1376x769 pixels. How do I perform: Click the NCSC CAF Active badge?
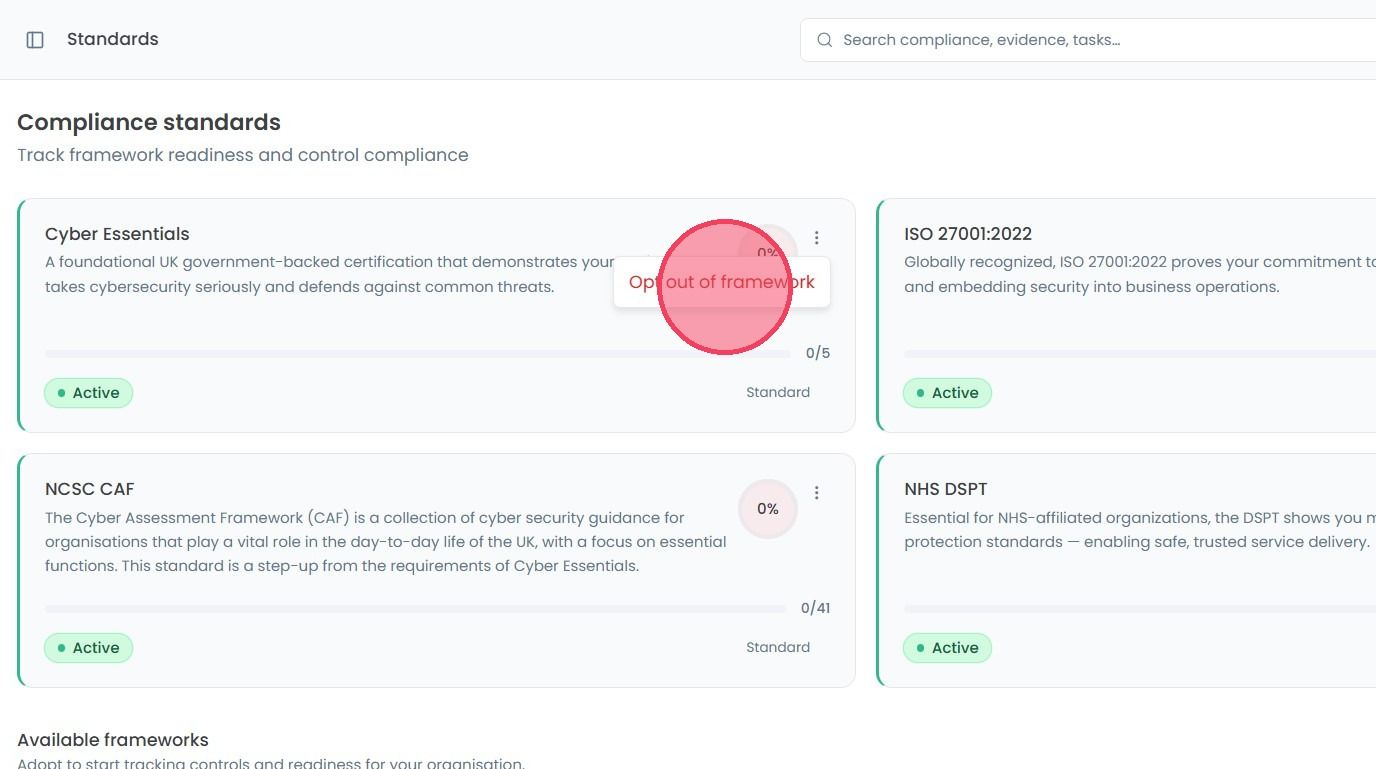point(88,648)
